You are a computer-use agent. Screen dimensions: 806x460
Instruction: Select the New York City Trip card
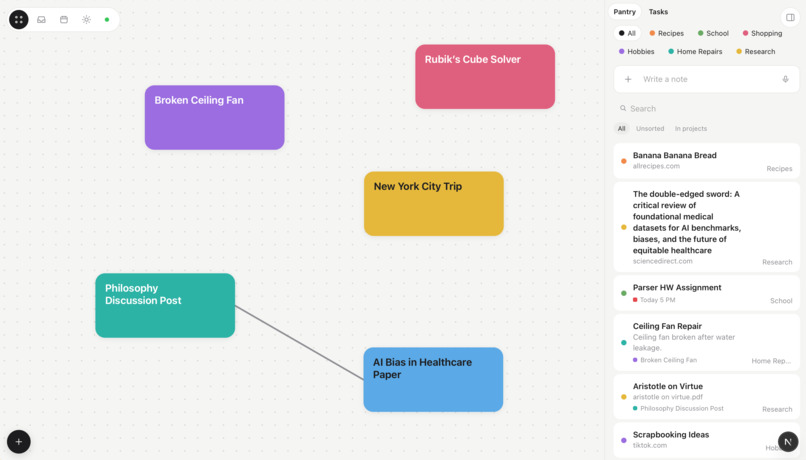[433, 204]
